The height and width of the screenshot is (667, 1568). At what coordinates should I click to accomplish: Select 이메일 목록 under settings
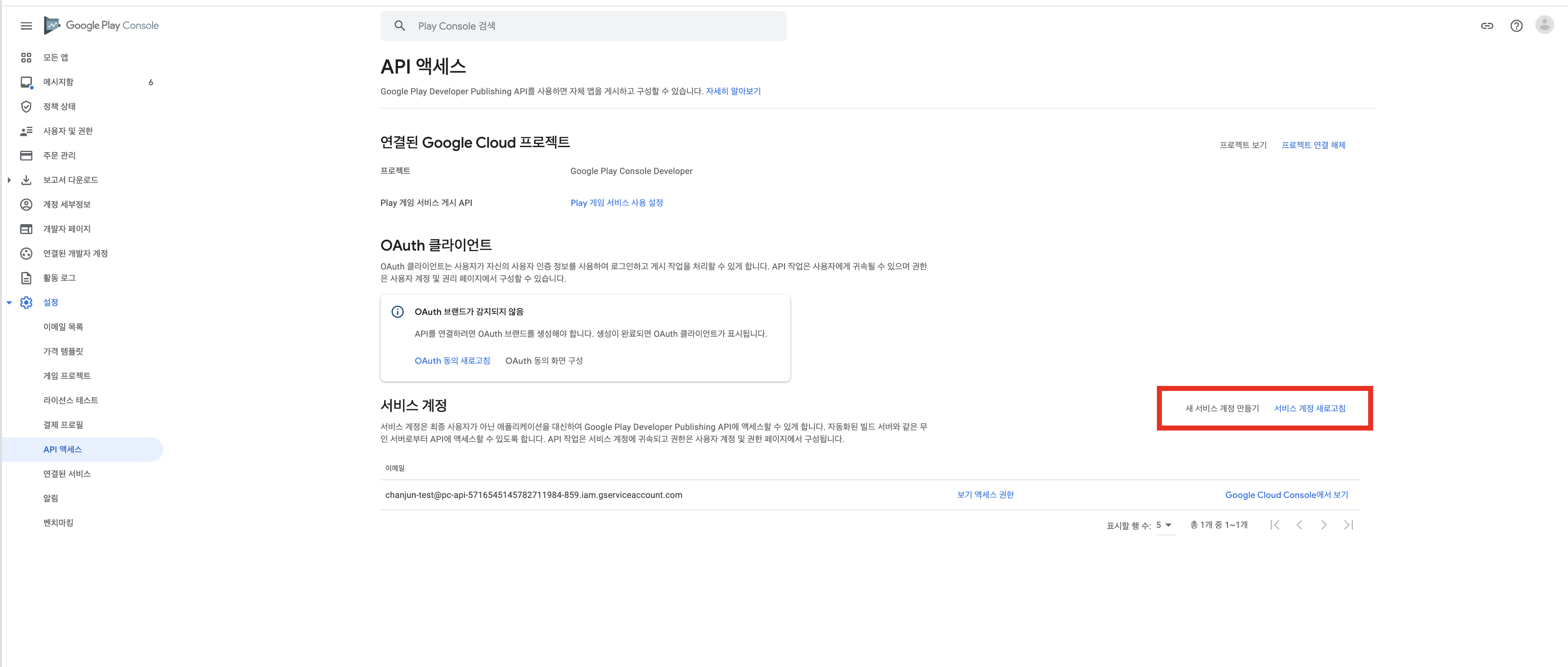coord(63,327)
